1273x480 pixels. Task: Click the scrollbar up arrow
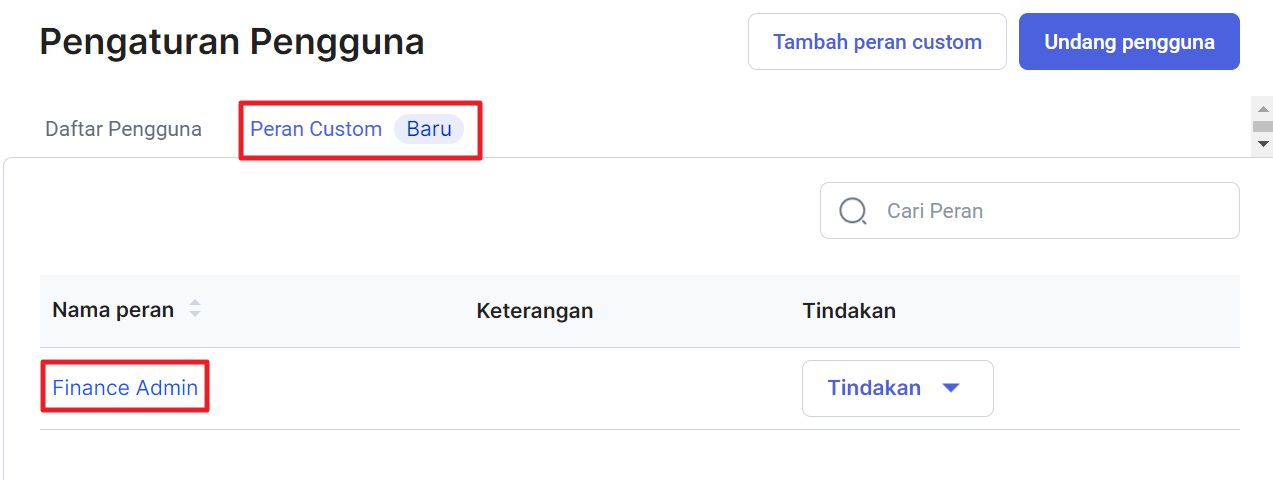[x=1263, y=109]
